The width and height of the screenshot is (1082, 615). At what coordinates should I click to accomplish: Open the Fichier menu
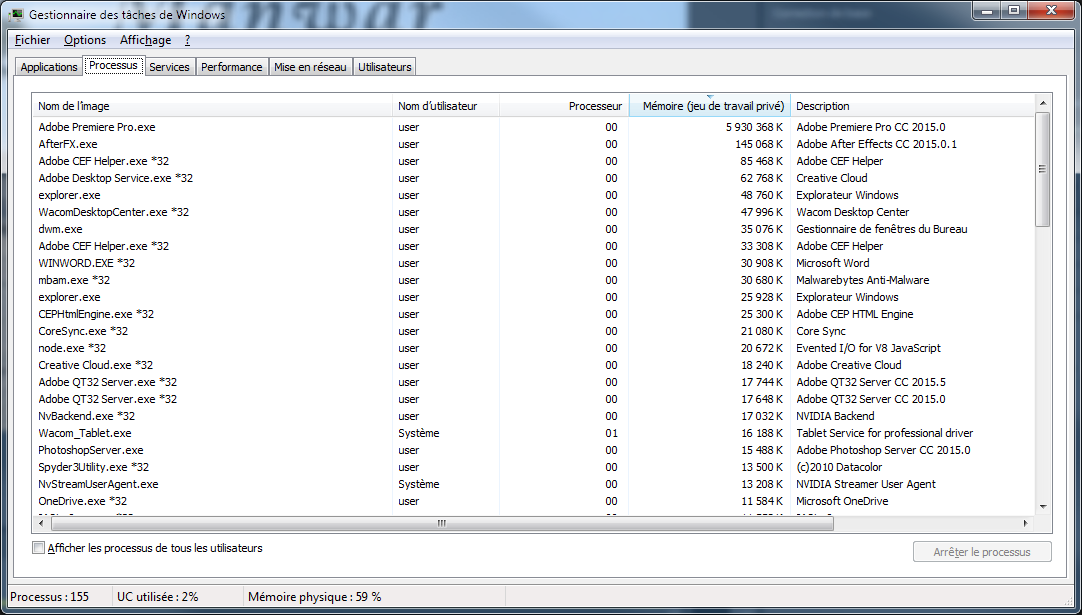(32, 40)
